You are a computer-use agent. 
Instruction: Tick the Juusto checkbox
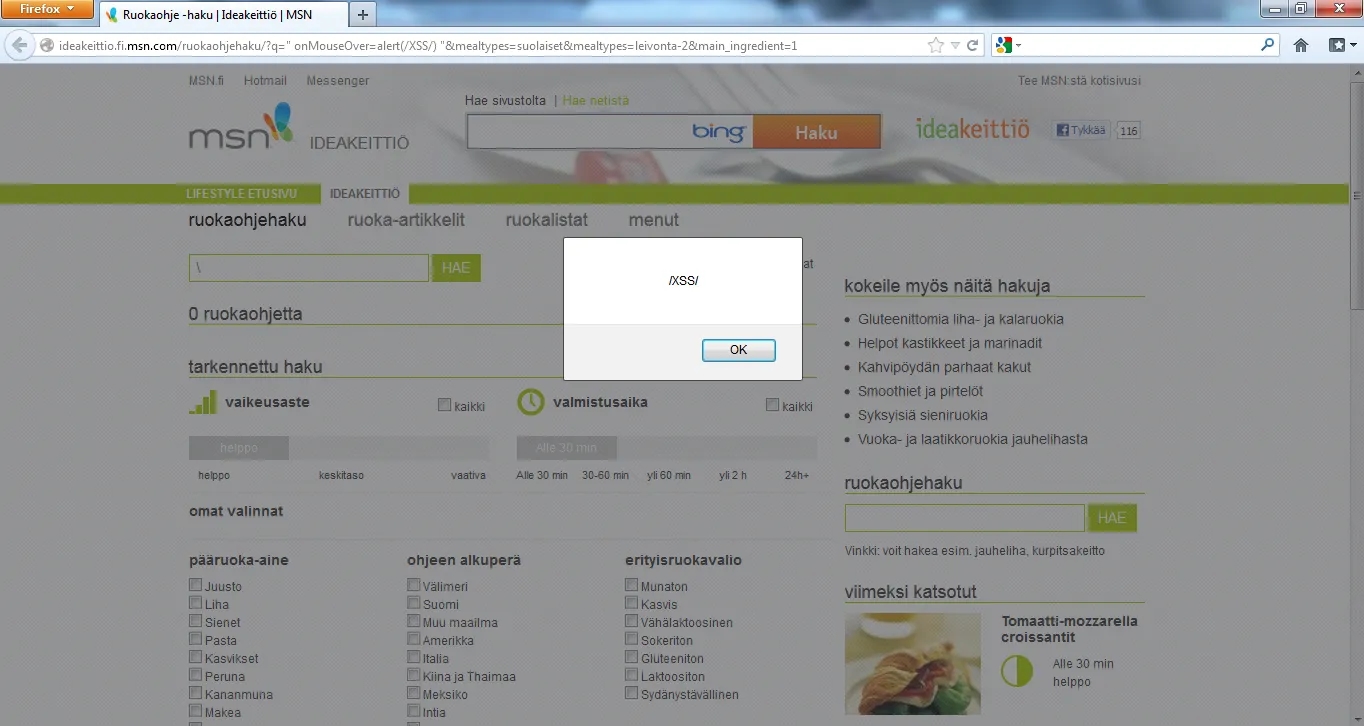[x=195, y=585]
